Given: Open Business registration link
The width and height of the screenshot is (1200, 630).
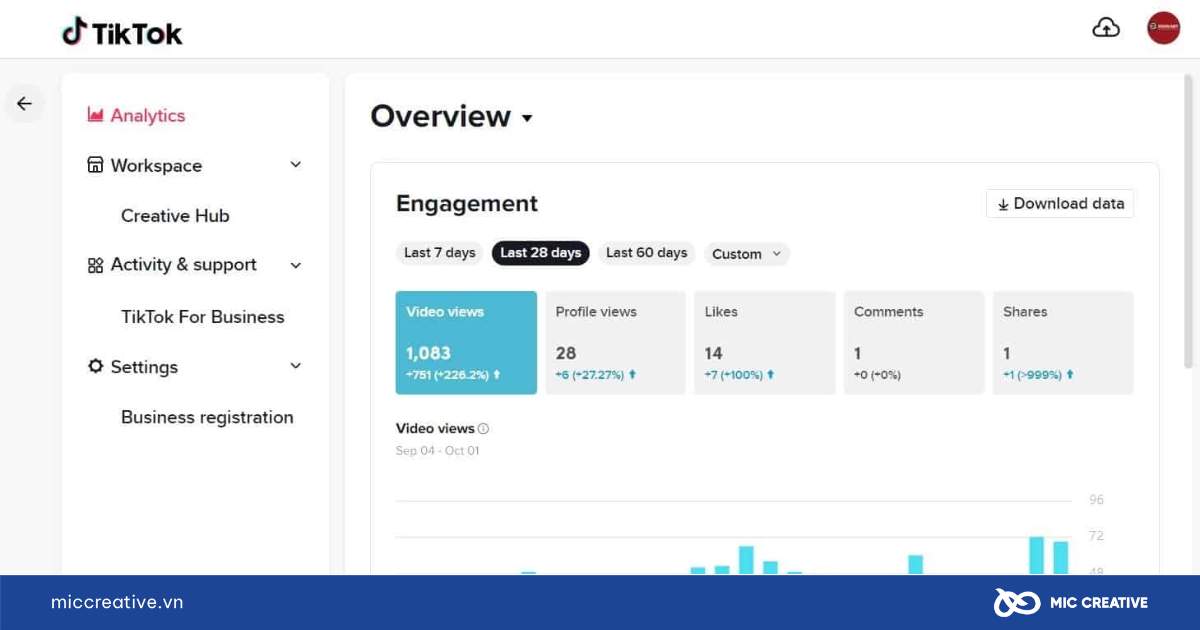Looking at the screenshot, I should point(207,417).
